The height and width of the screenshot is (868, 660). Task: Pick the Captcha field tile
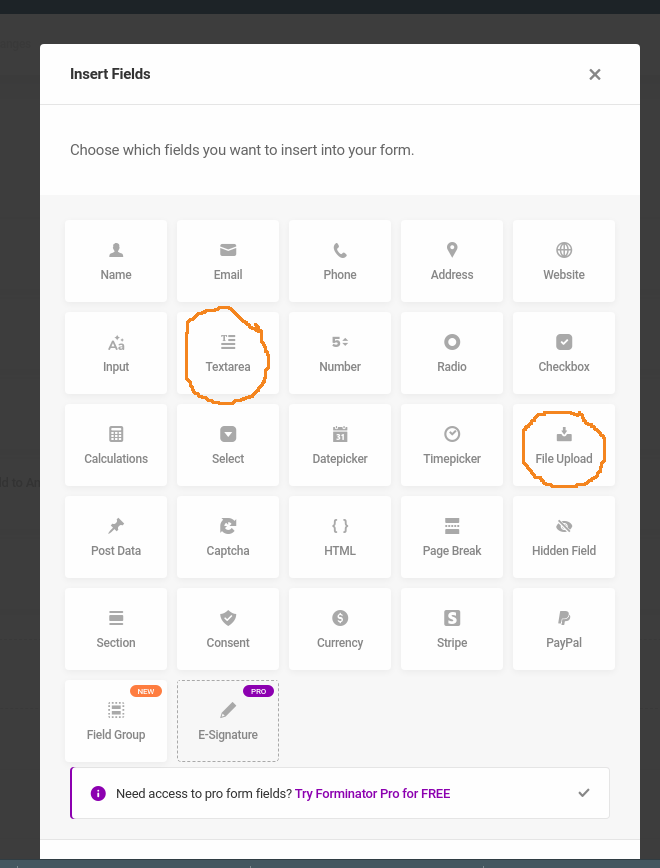228,537
